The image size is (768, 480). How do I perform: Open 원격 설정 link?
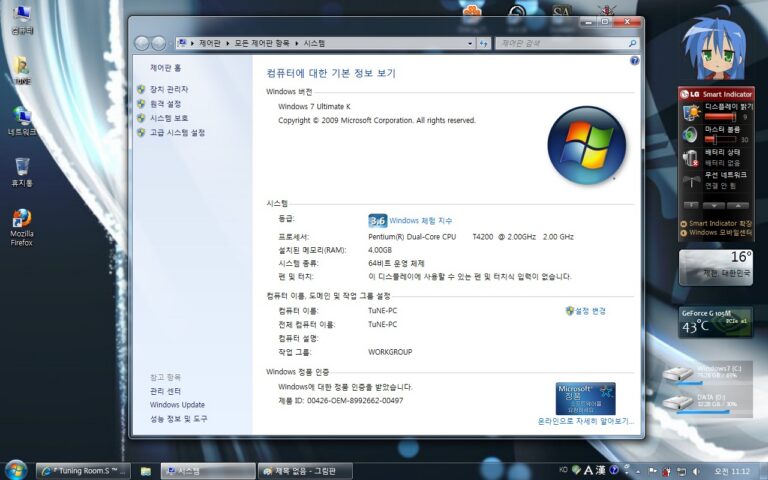166,104
